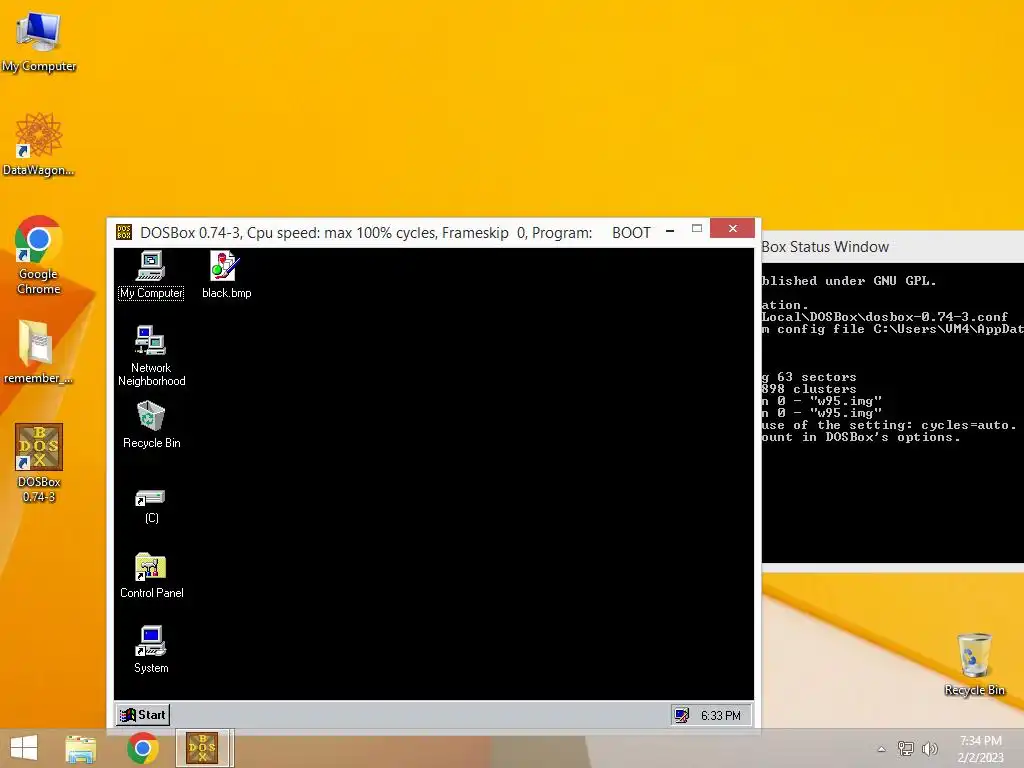Click the Windows 95 Start button
The image size is (1024, 768).
(x=143, y=715)
